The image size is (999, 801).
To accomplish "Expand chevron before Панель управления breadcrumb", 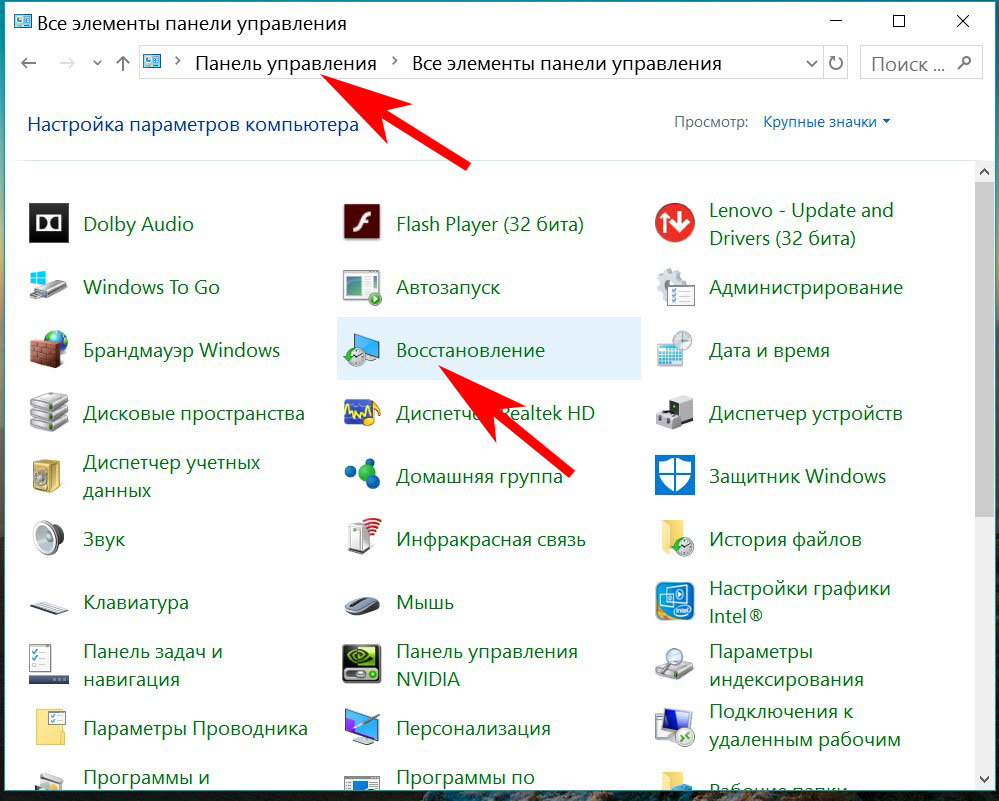I will pyautogui.click(x=177, y=62).
